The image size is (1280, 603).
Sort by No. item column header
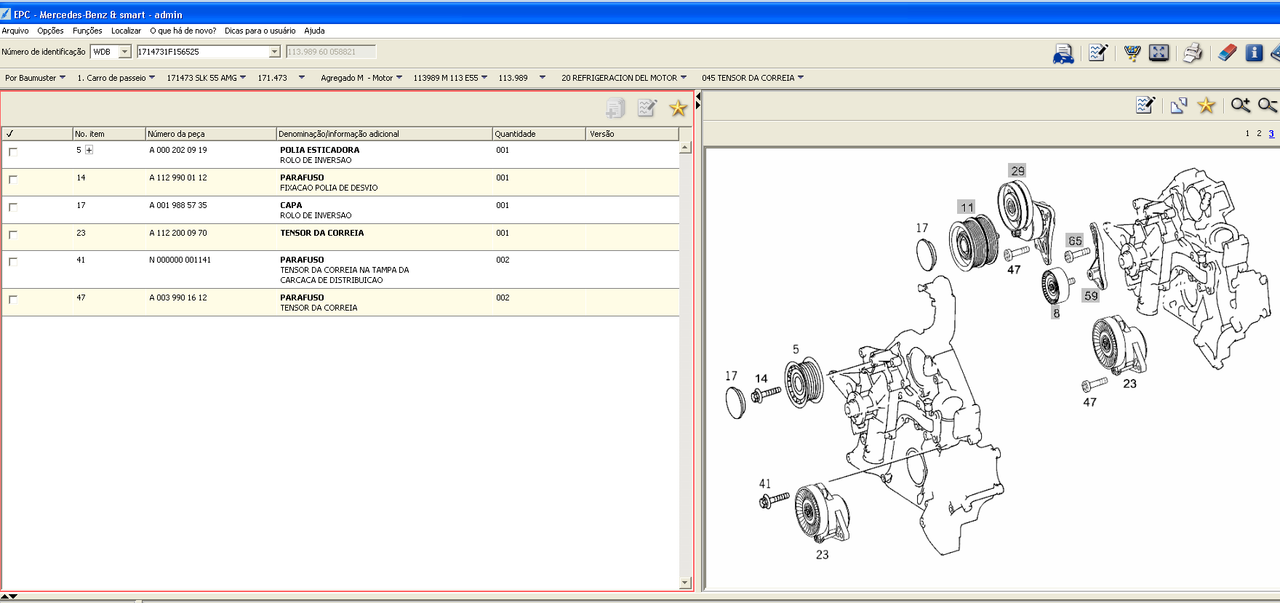tap(108, 133)
